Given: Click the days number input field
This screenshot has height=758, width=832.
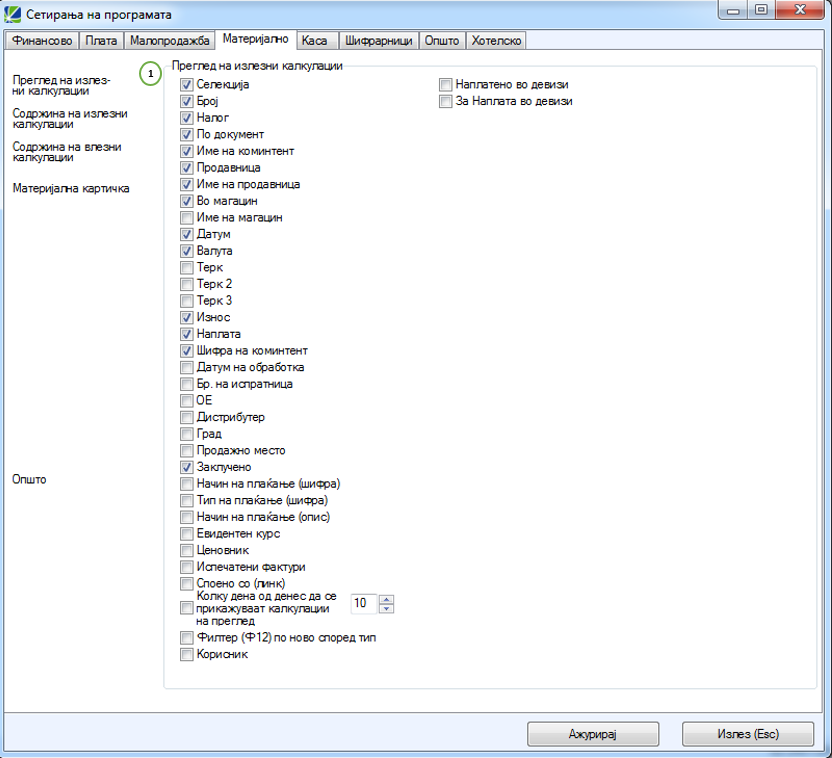Looking at the screenshot, I should pos(364,604).
